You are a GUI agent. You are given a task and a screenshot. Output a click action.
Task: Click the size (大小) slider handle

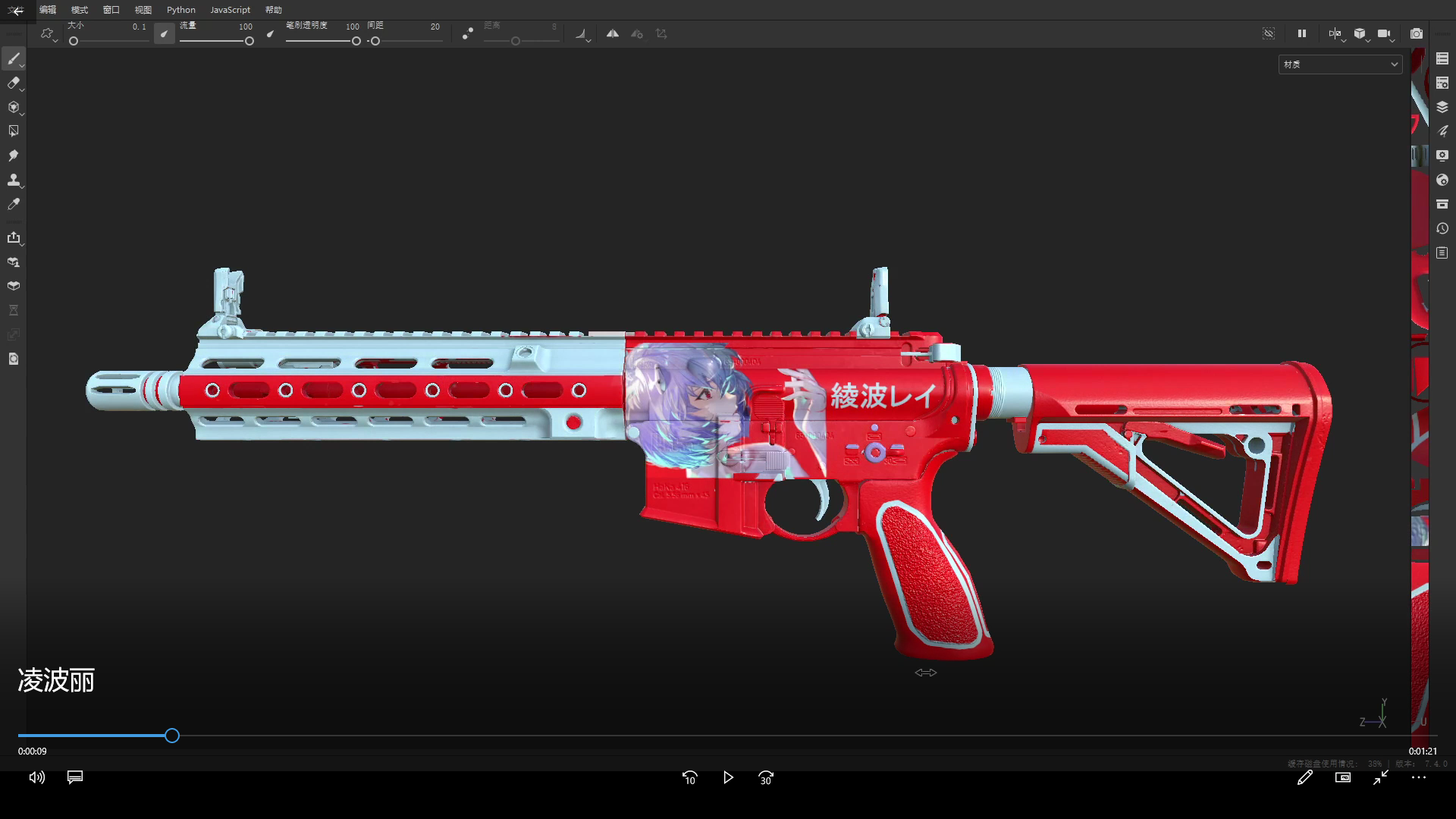pyautogui.click(x=74, y=41)
